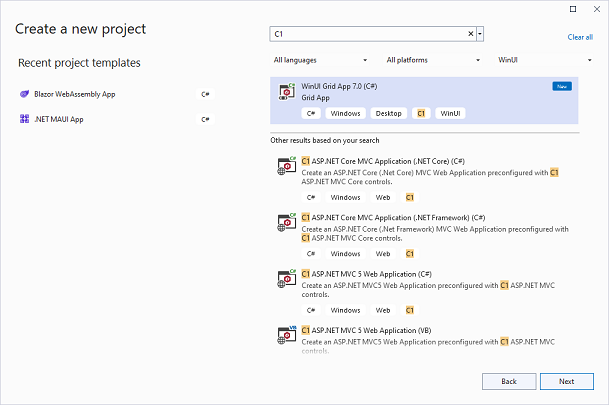Clear search text with the X icon
Viewport: 609px width, 405px height.
[471, 34]
